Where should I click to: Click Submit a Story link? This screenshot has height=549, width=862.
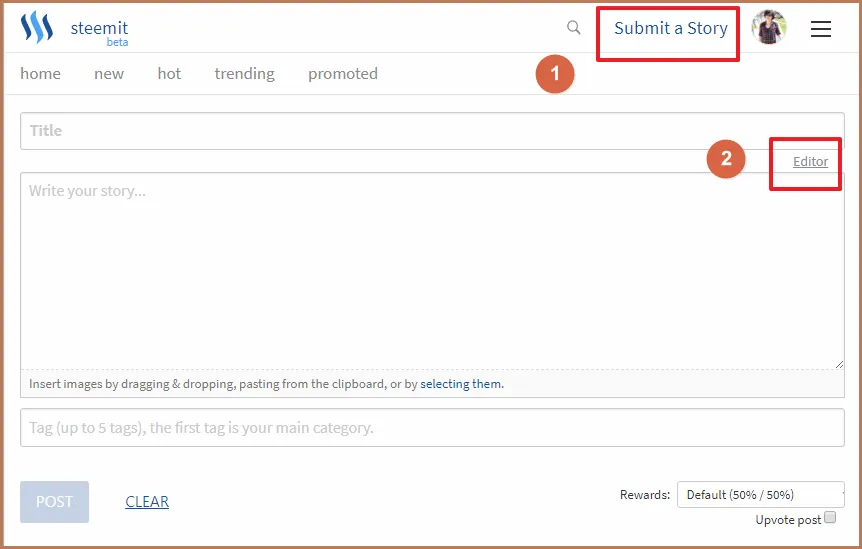pos(671,28)
